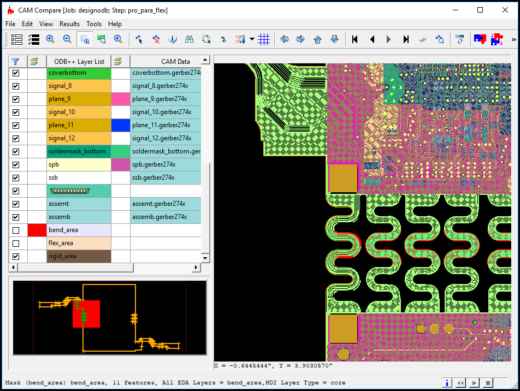Click the blue-red compare layers icon

(x=480, y=39)
